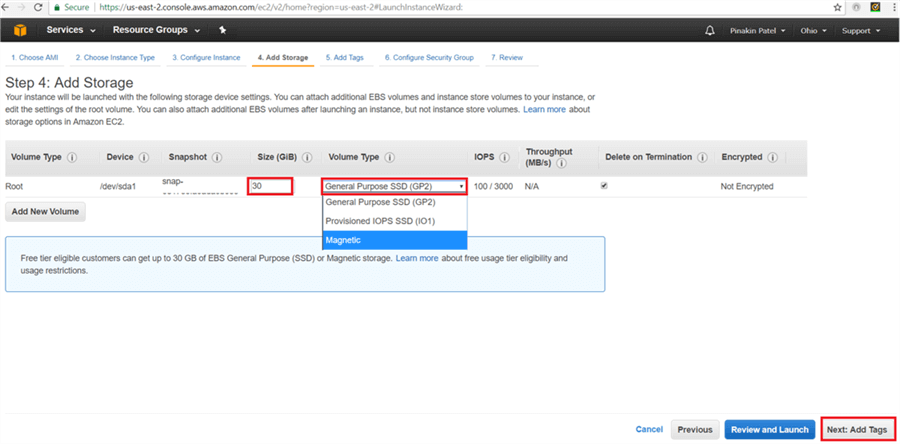Open the notifications bell icon

710,31
